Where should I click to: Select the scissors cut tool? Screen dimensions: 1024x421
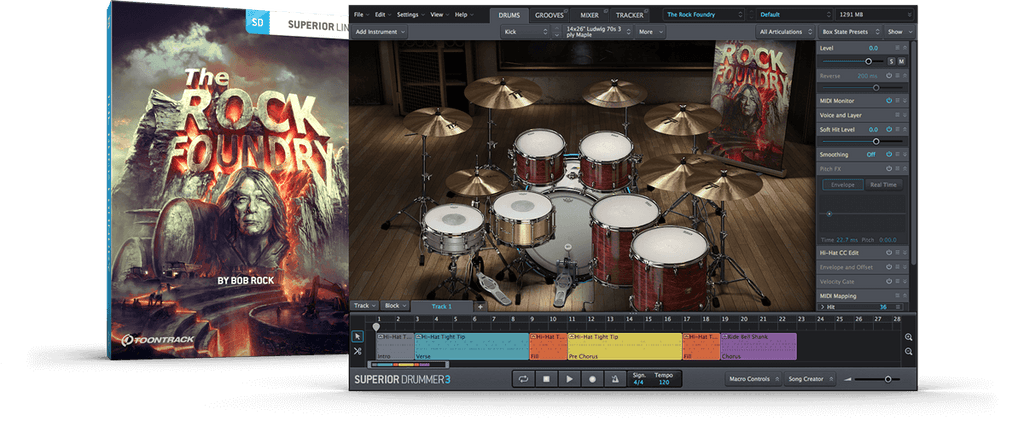click(357, 351)
